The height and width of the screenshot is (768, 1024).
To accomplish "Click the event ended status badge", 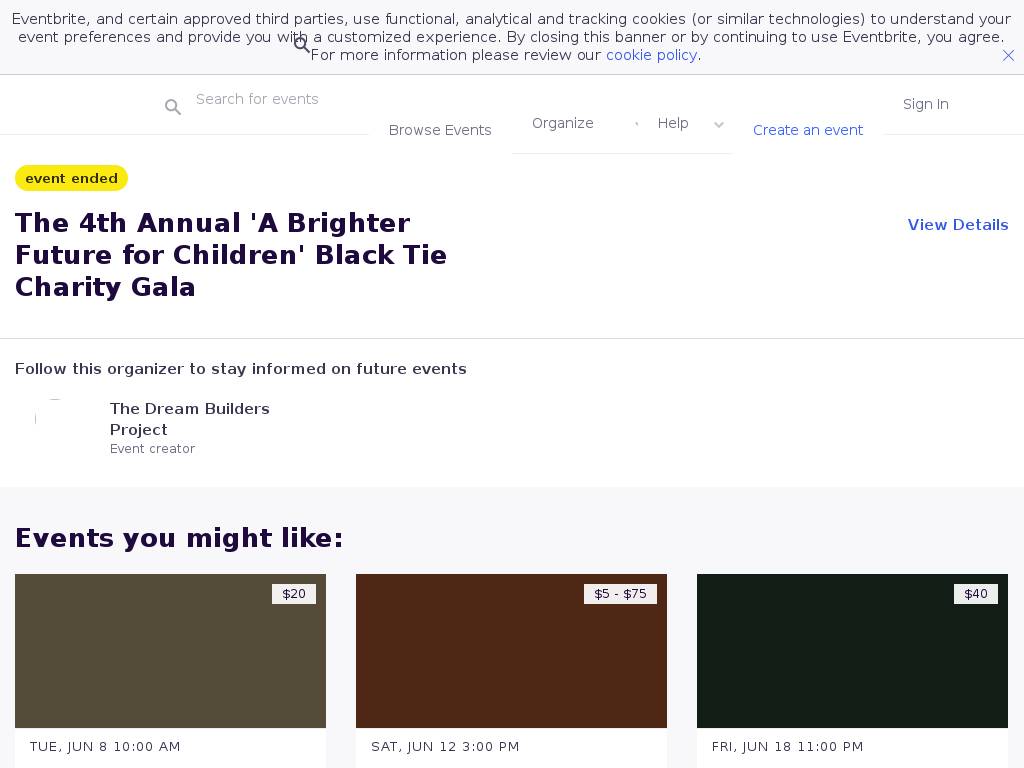I will pyautogui.click(x=71, y=178).
